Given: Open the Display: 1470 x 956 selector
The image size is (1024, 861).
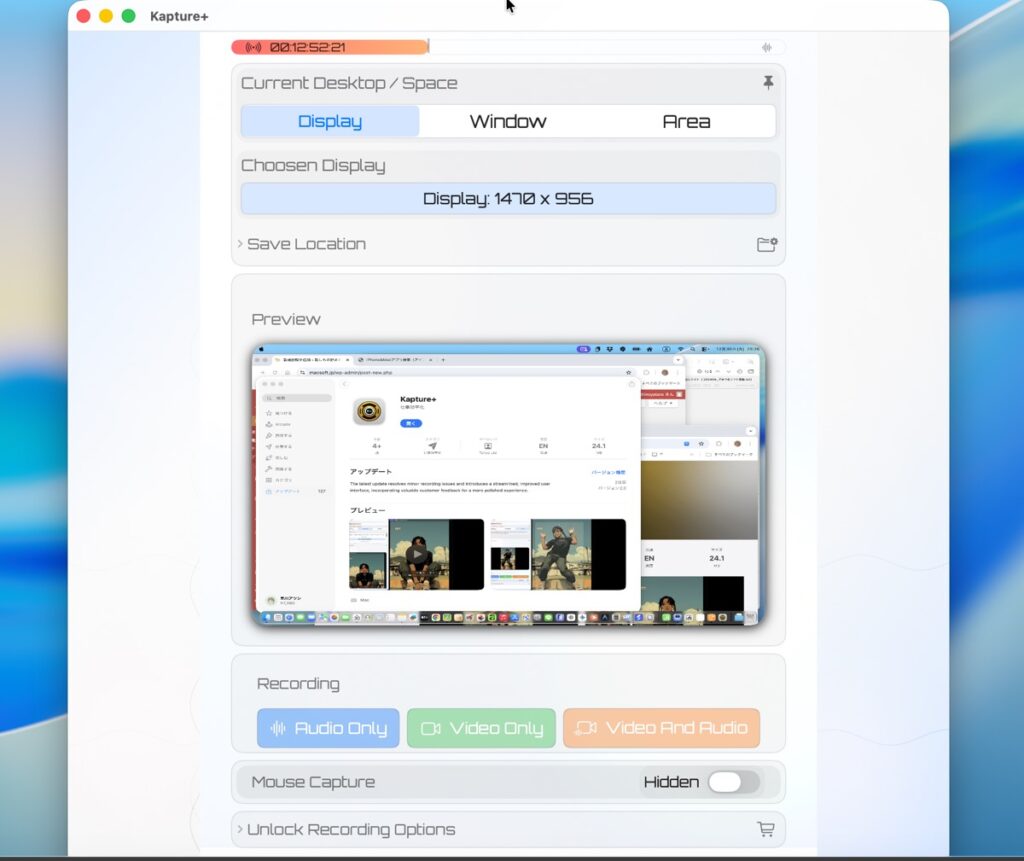Looking at the screenshot, I should [508, 198].
